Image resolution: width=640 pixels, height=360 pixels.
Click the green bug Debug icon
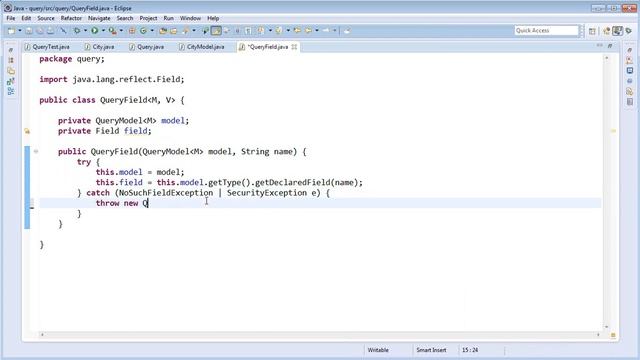[77, 31]
